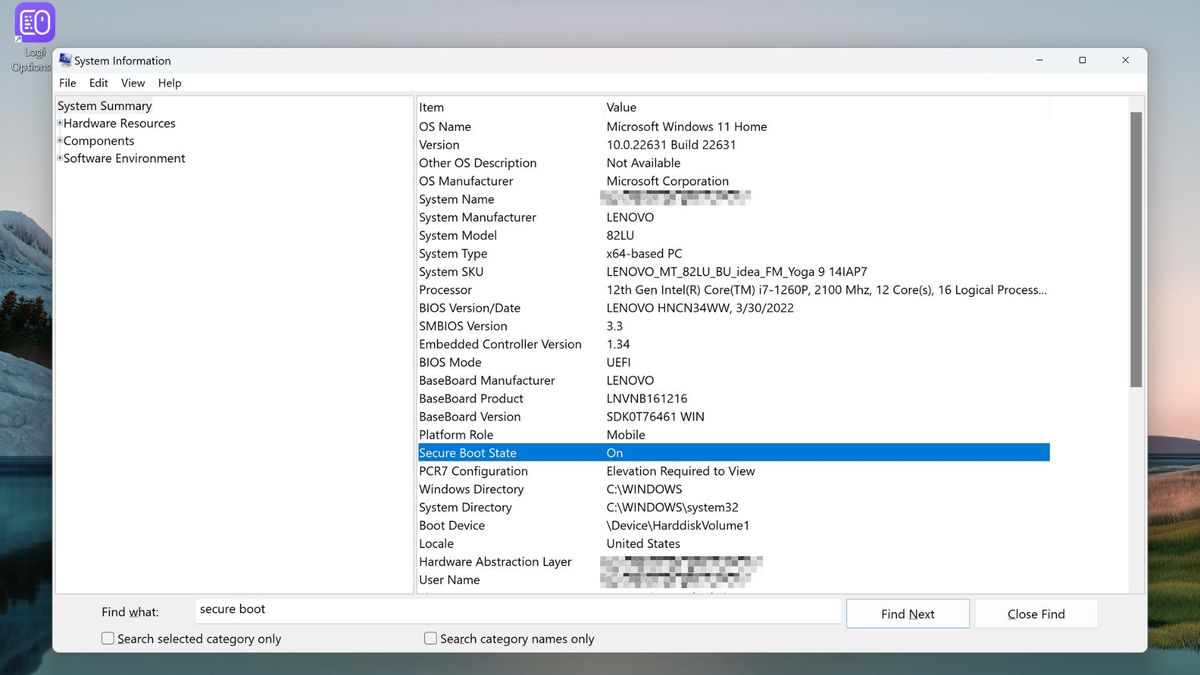Select the OS Name row

click(x=733, y=127)
